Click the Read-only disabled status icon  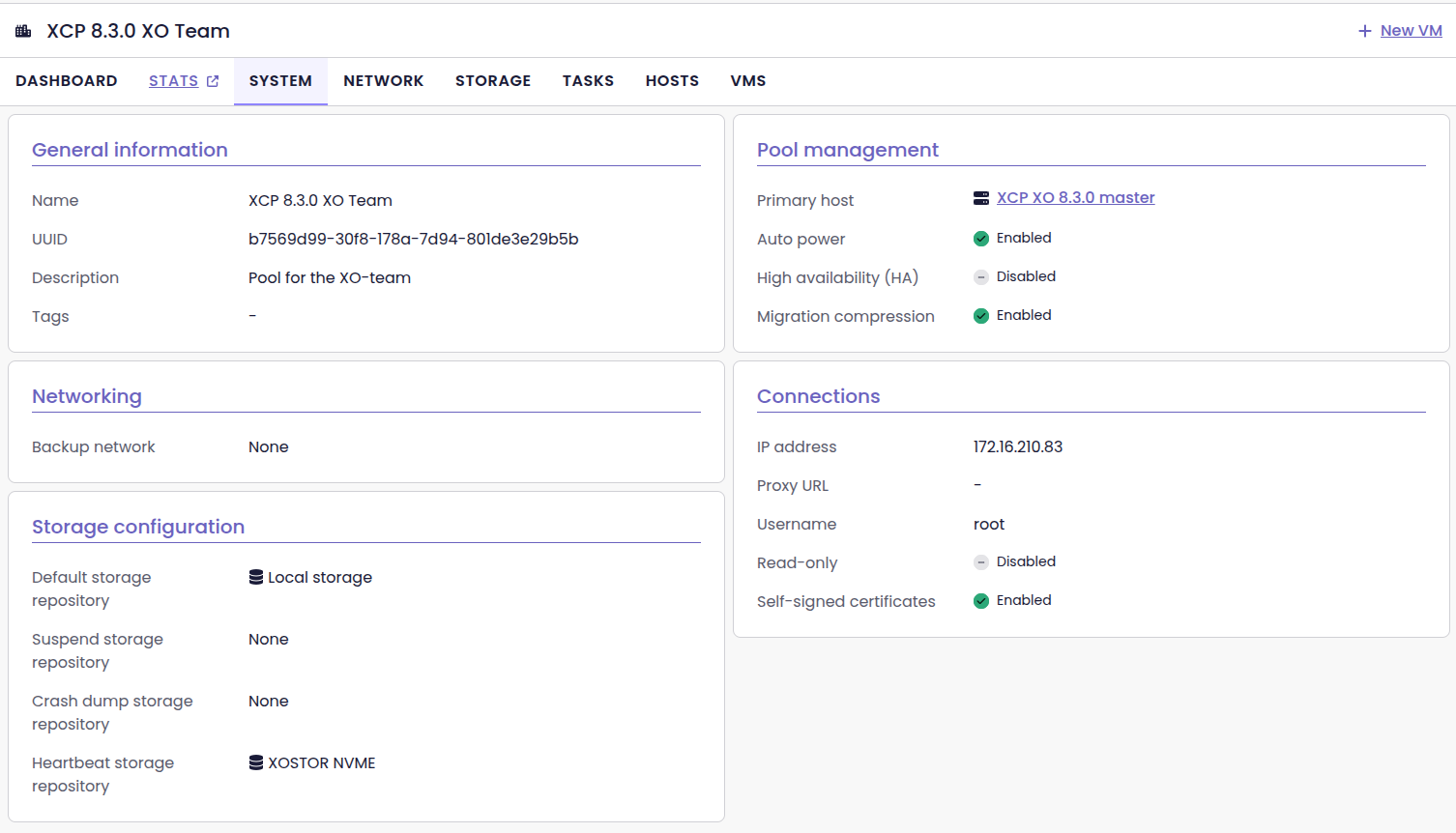981,562
